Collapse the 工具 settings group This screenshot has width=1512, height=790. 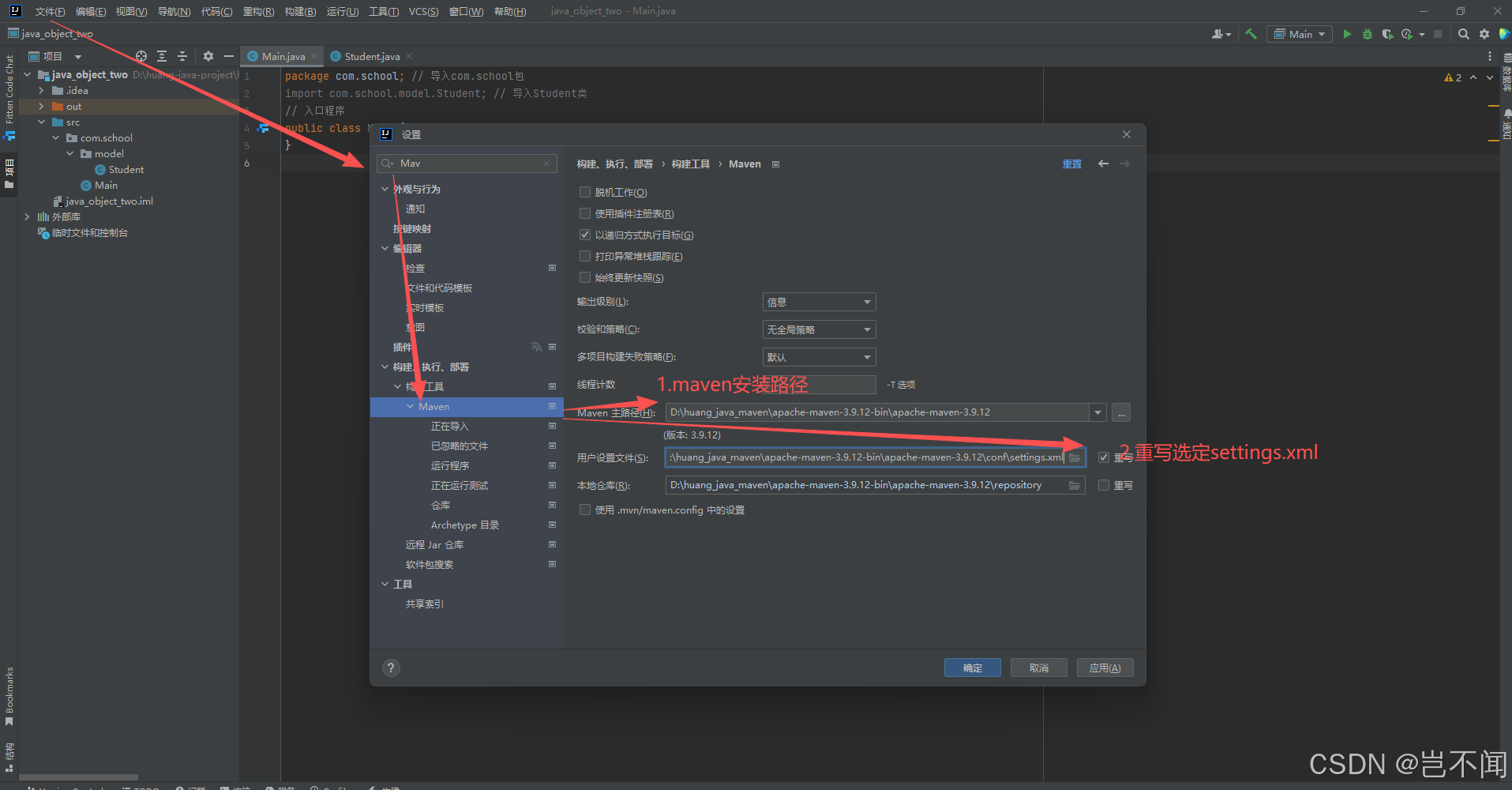click(x=385, y=584)
